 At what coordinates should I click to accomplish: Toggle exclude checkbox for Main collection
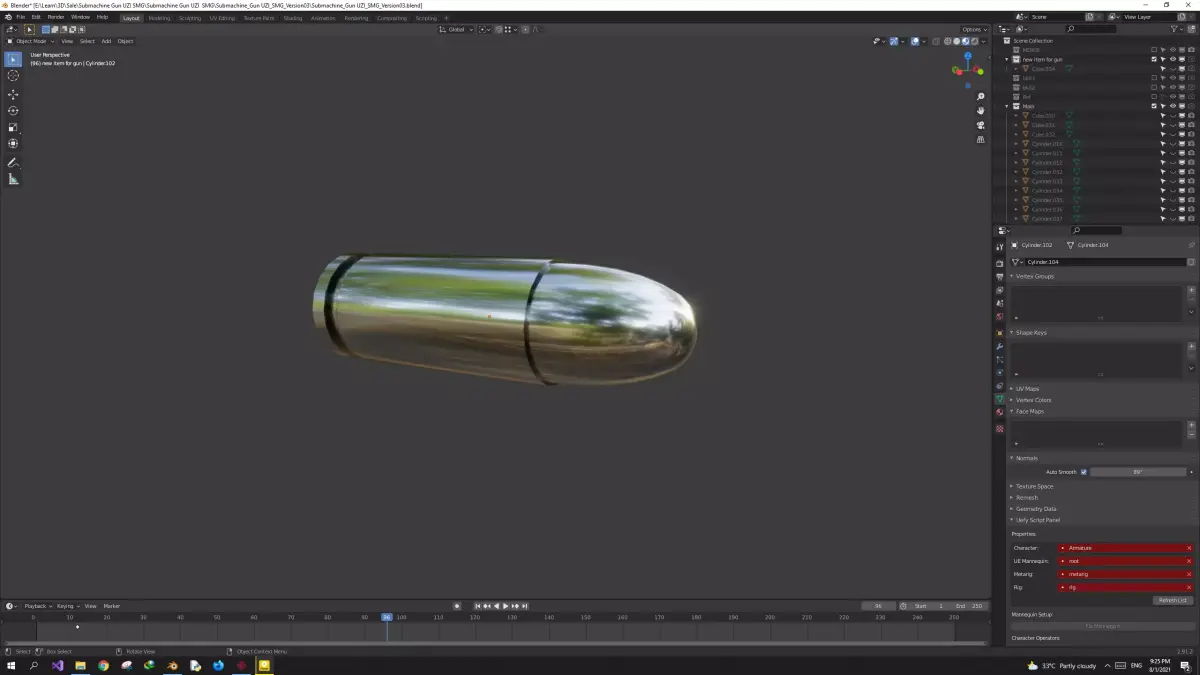(1154, 106)
